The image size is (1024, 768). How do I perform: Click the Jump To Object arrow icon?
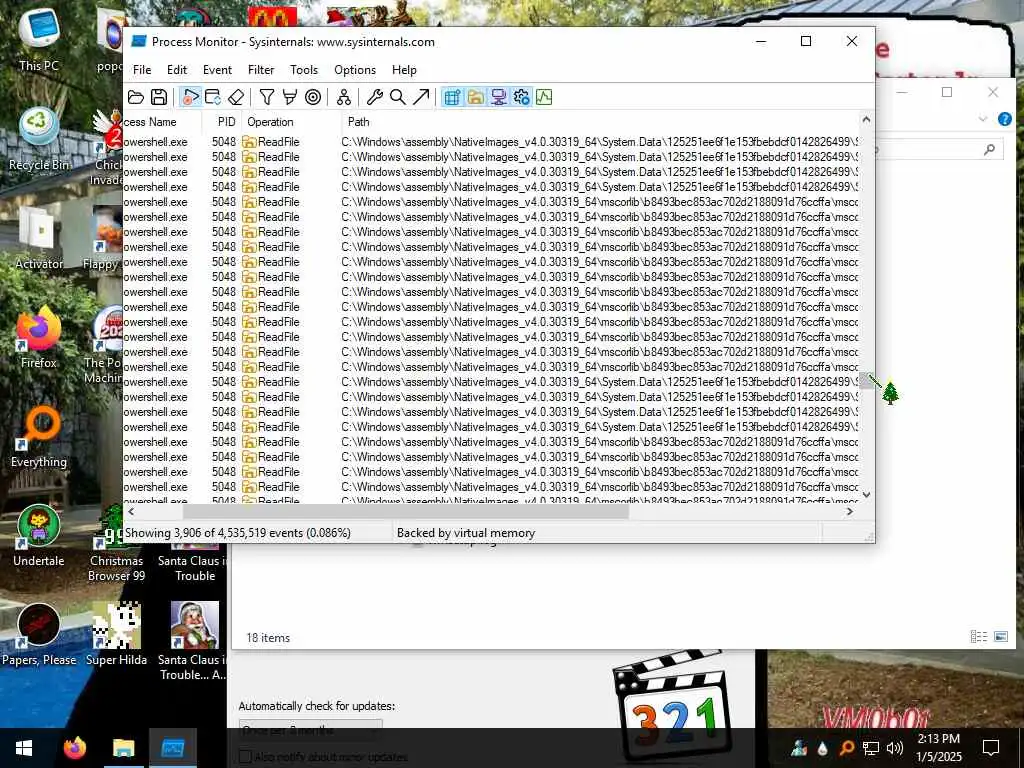pyautogui.click(x=421, y=97)
